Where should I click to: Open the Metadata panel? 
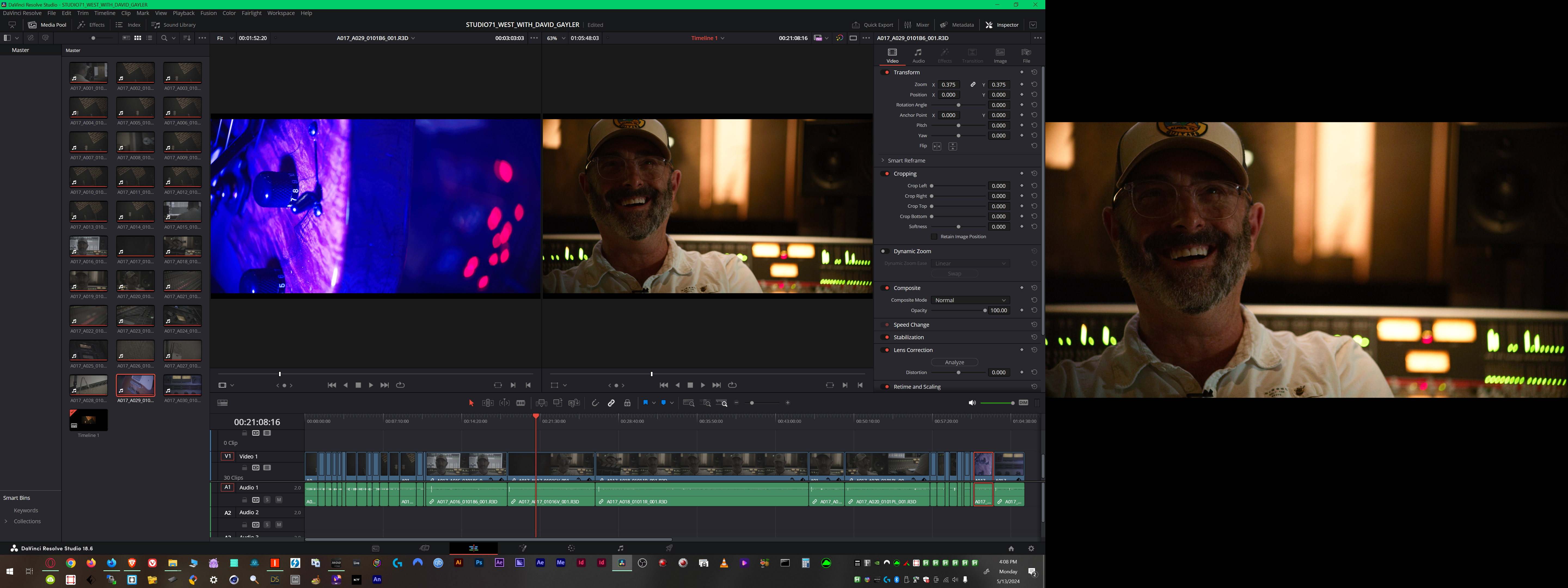(956, 25)
